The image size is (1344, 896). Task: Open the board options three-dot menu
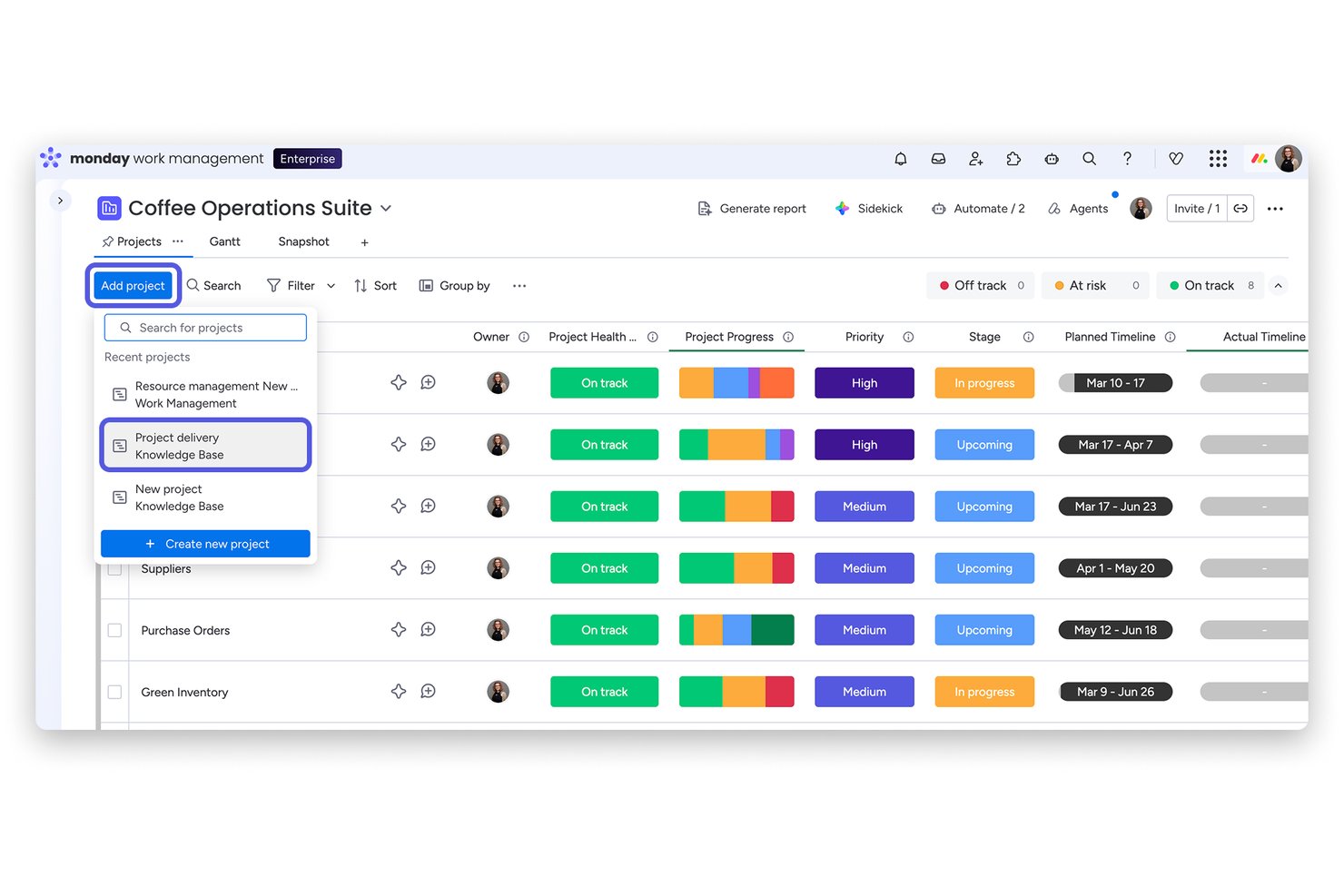(1275, 209)
